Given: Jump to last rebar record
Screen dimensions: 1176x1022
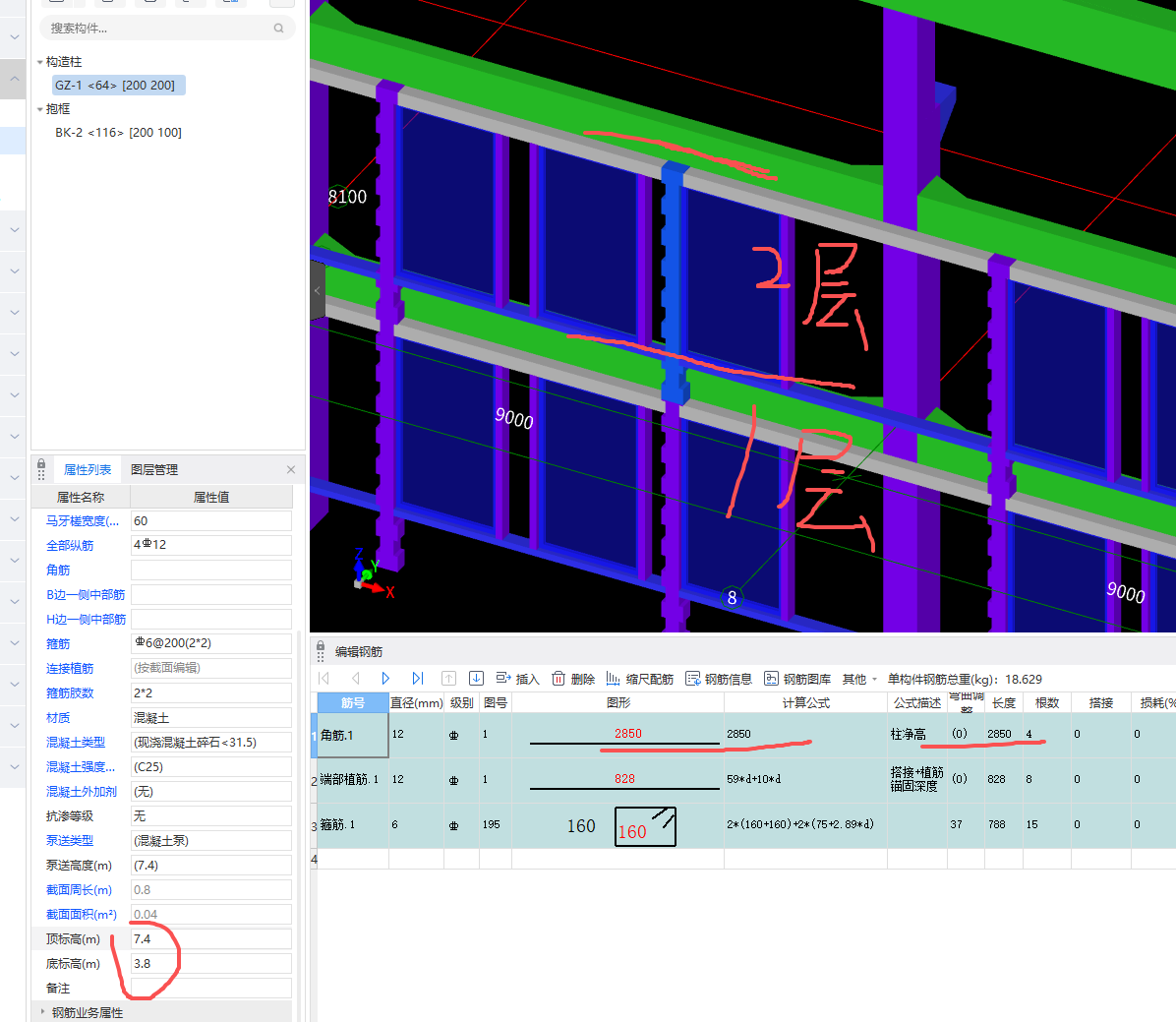Looking at the screenshot, I should click(418, 679).
